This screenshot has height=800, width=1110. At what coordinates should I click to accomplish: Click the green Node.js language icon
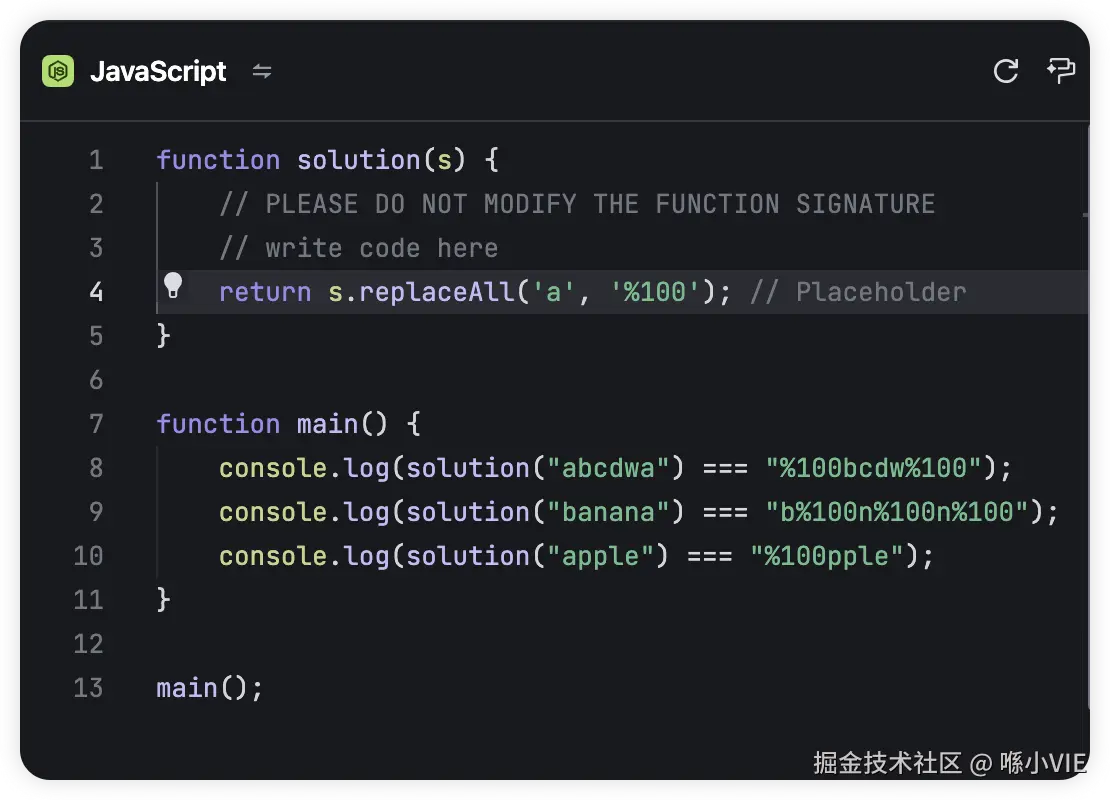coord(58,71)
